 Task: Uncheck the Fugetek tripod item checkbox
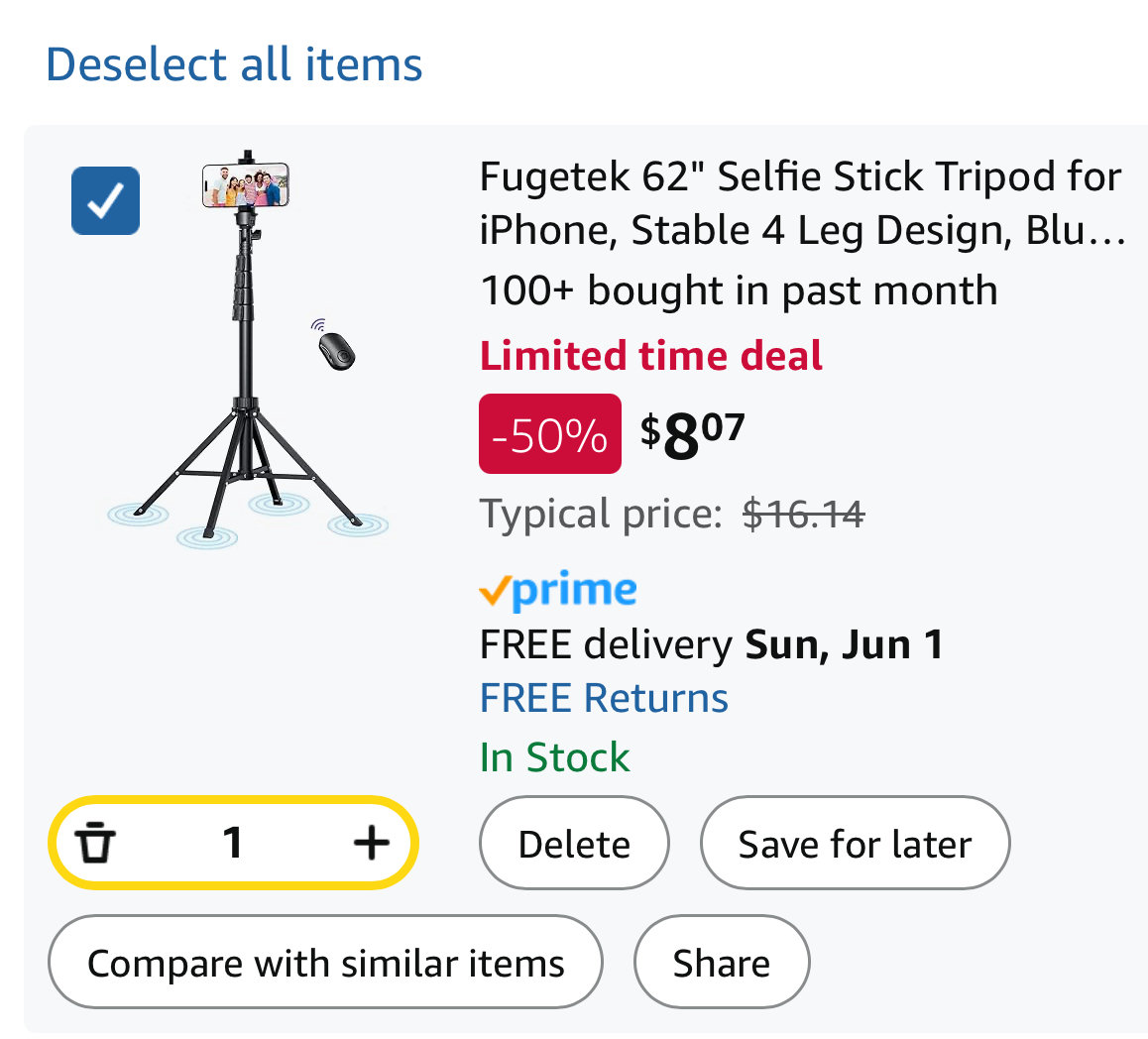[x=105, y=201]
